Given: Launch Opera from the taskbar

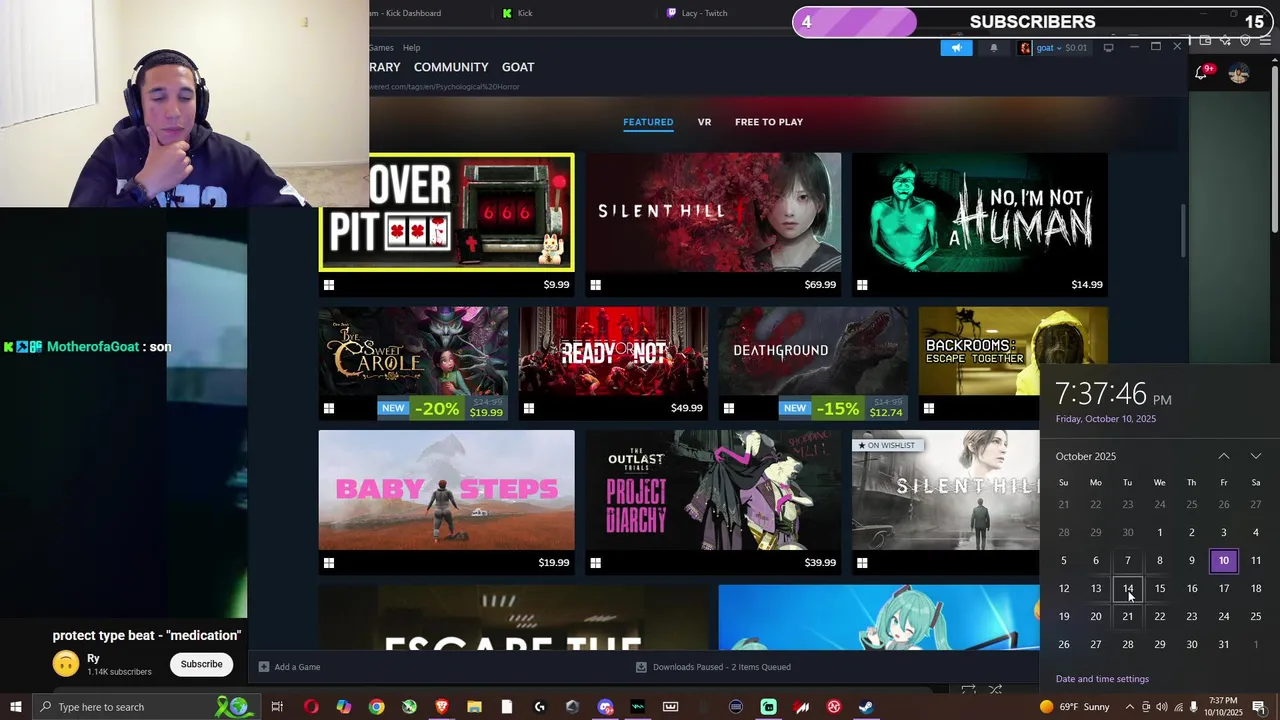Looking at the screenshot, I should pos(311,707).
